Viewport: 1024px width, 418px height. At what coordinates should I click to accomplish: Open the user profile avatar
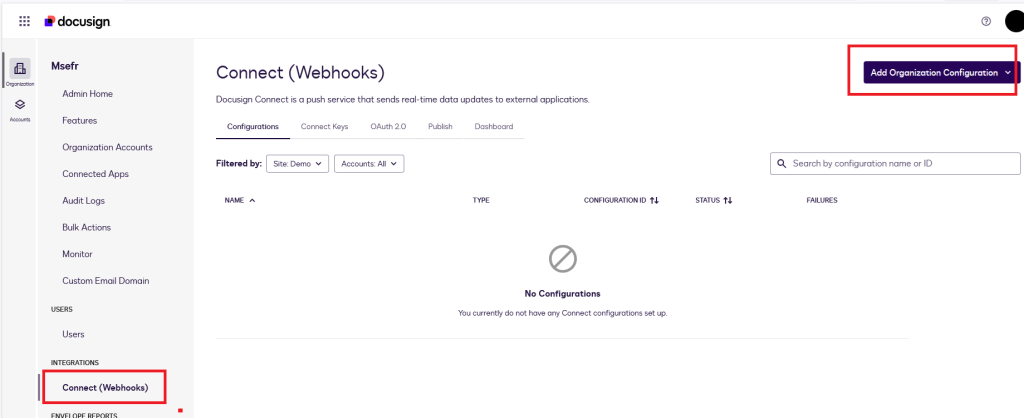click(x=1014, y=22)
